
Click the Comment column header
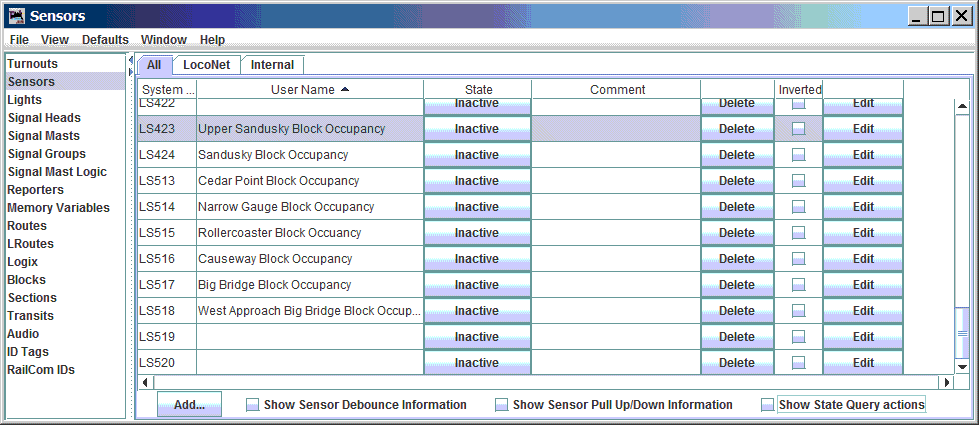click(616, 90)
